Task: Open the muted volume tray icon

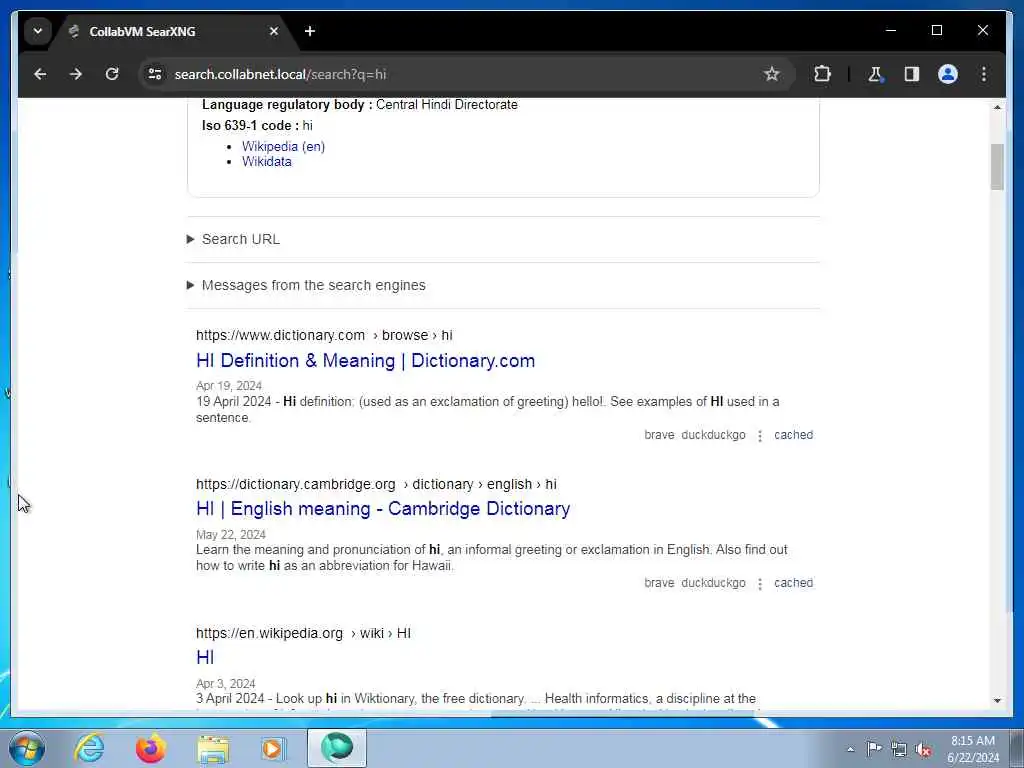Action: (x=923, y=749)
